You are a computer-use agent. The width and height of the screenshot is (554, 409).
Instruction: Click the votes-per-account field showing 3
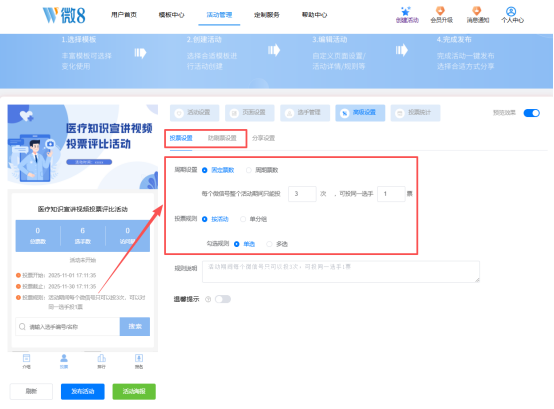302,194
